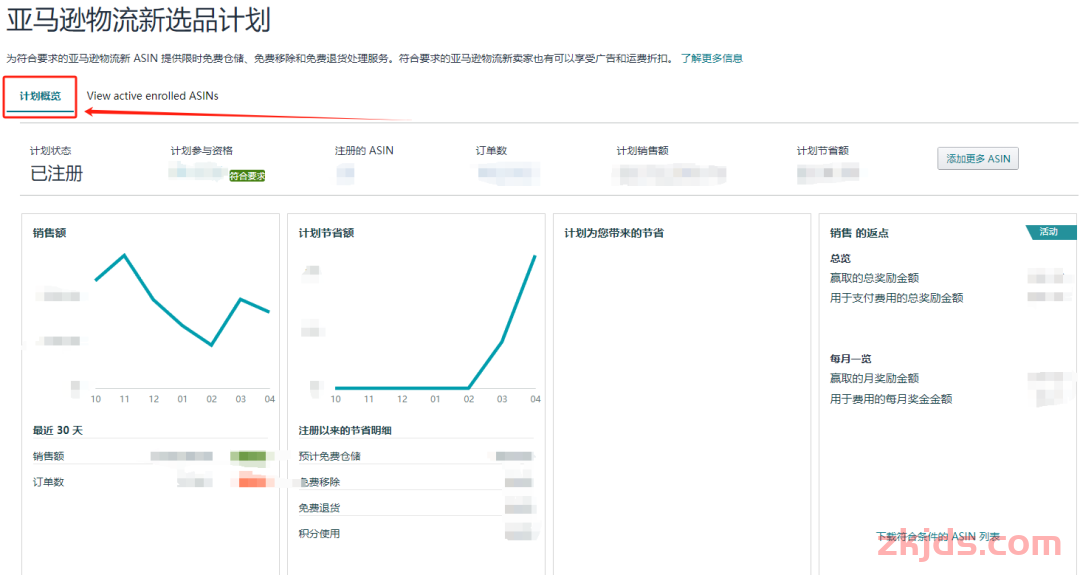Switch to View active enrolled ASINs tab
Image resolution: width=1080 pixels, height=575 pixels.
tap(152, 96)
